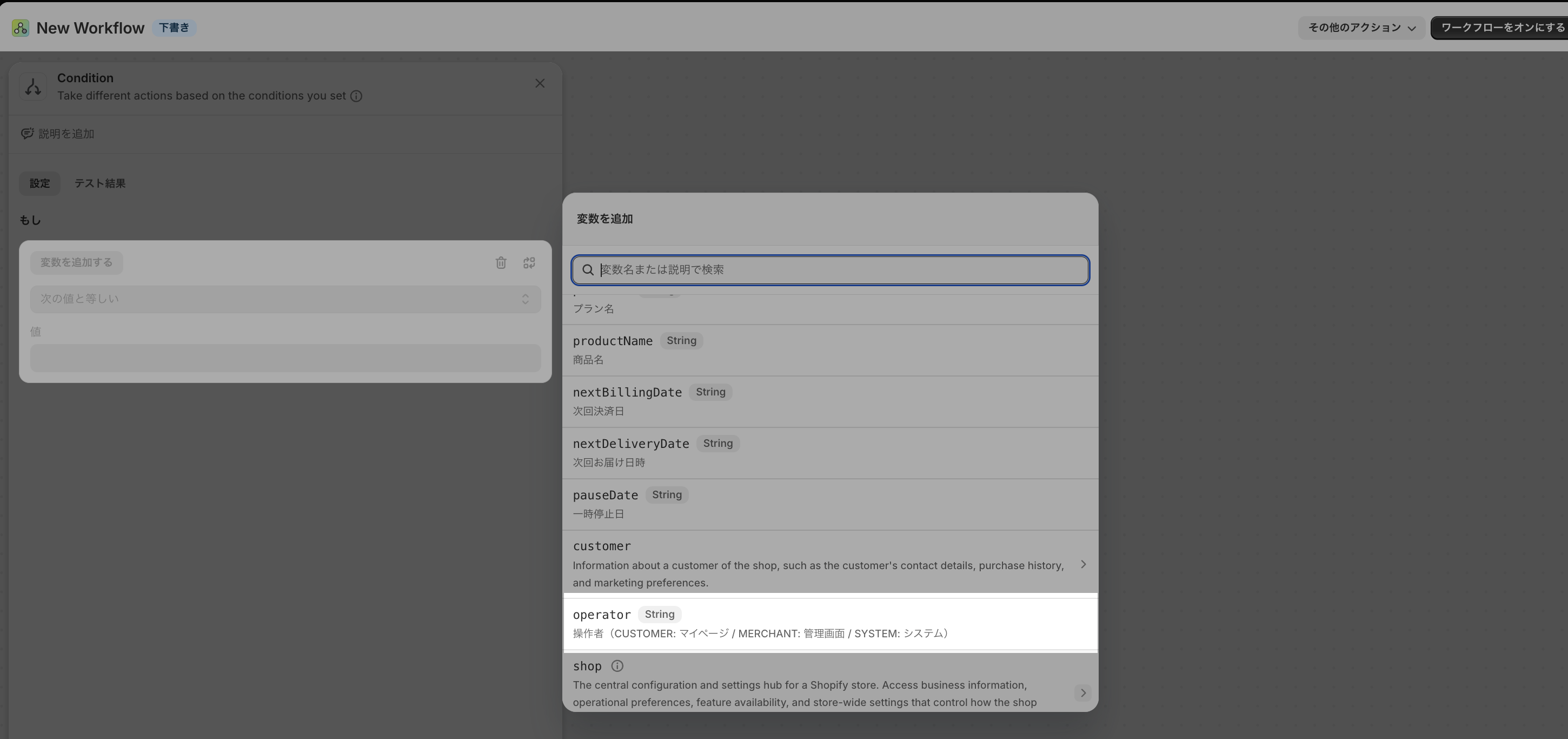Open the 次の値と等しい operator select
Image resolution: width=1568 pixels, height=739 pixels.
[285, 299]
